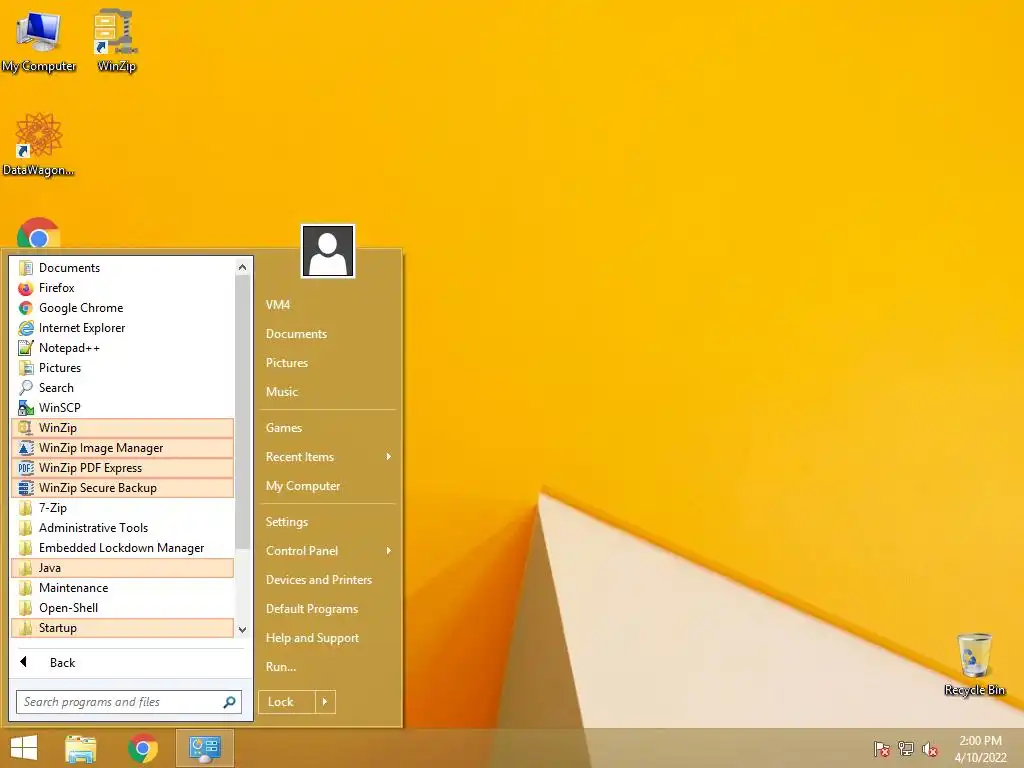The width and height of the screenshot is (1024, 768).
Task: Click the programs list scrollbar thumb
Action: (242, 412)
